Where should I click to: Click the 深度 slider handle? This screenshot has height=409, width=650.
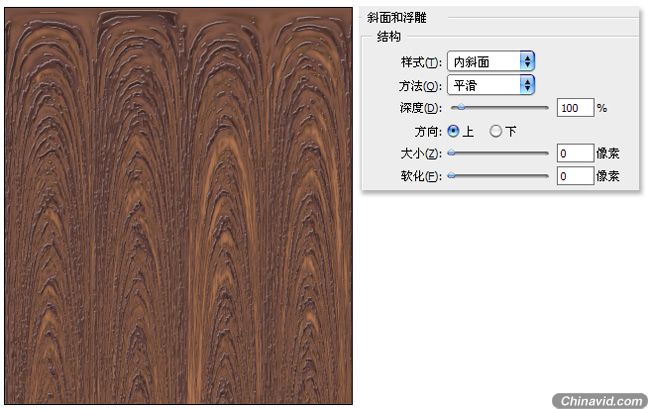[461, 108]
